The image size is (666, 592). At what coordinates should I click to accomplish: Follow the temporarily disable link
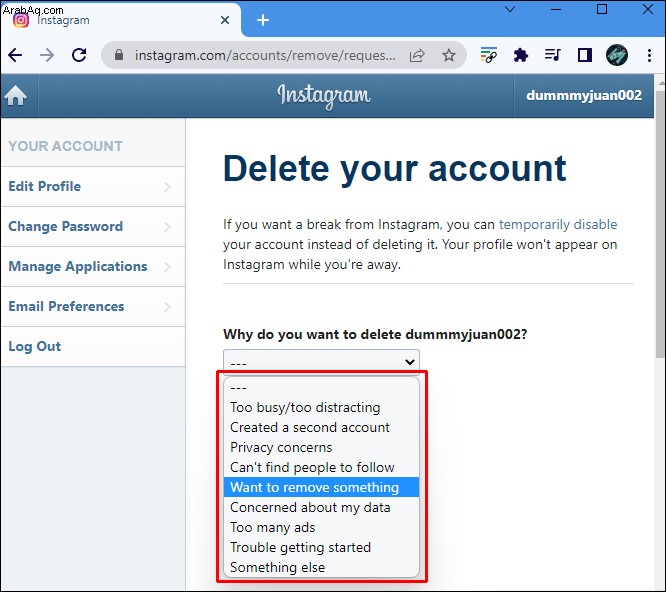(x=558, y=224)
